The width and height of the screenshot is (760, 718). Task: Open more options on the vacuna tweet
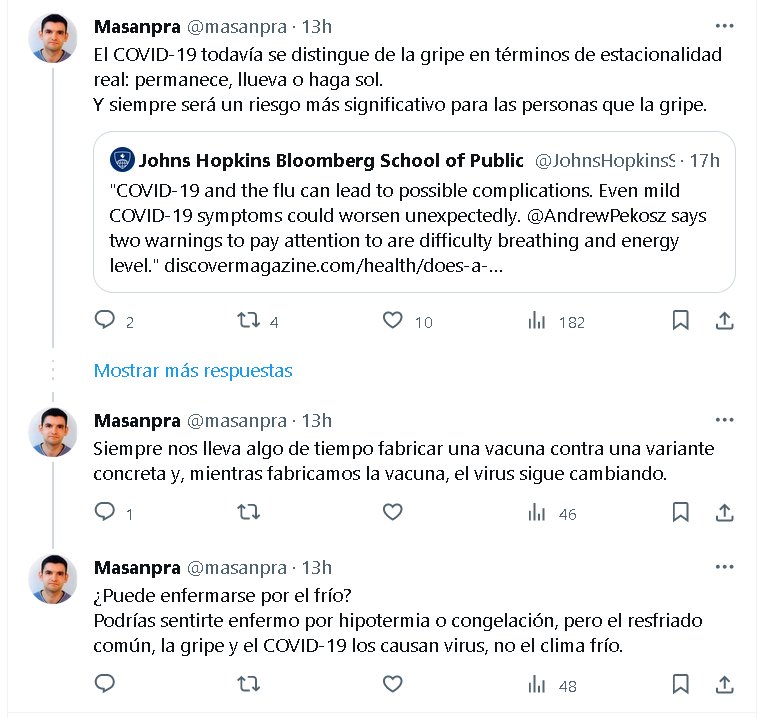pos(724,420)
